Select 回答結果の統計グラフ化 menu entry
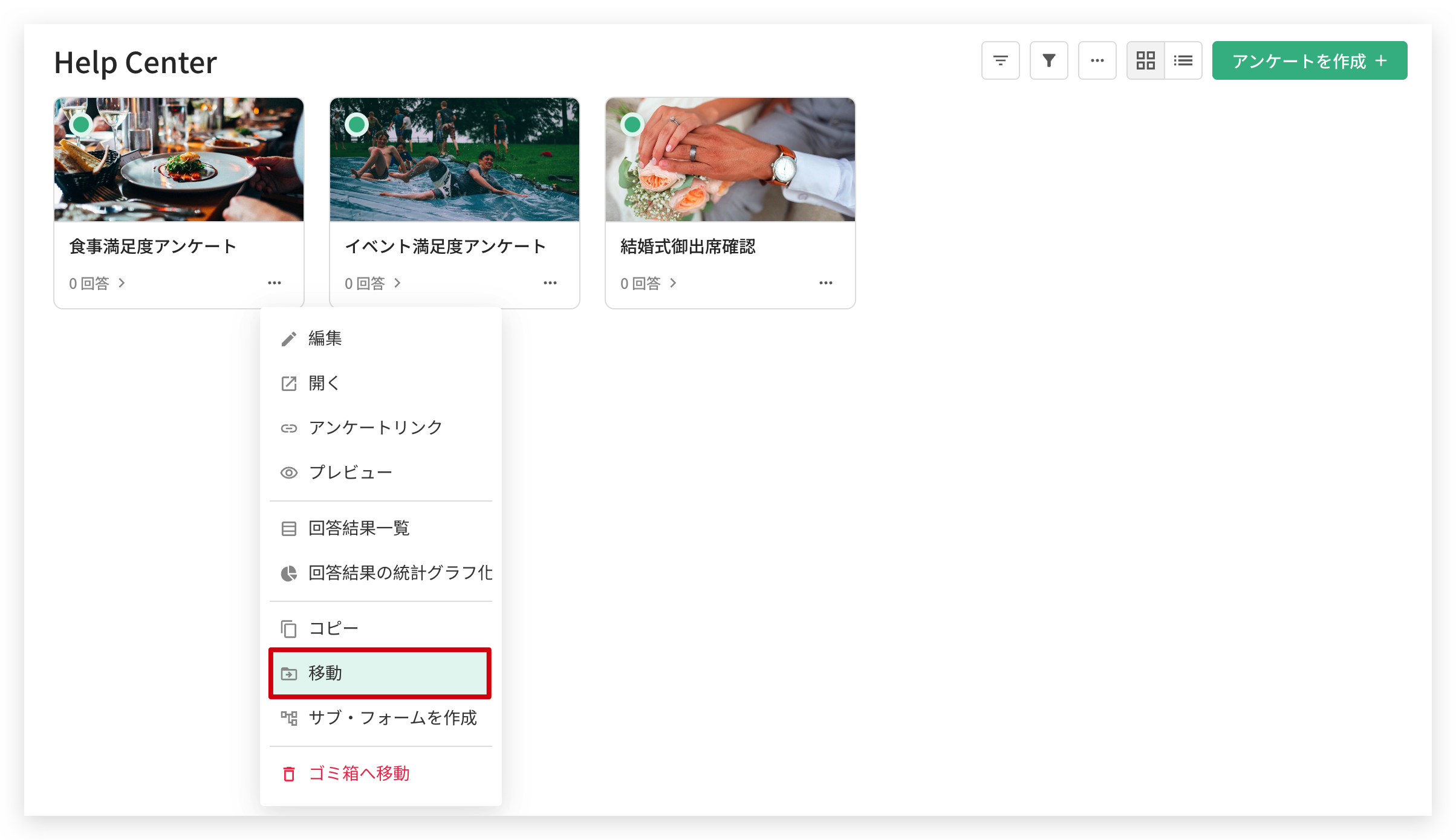The image size is (1456, 840). [x=381, y=573]
